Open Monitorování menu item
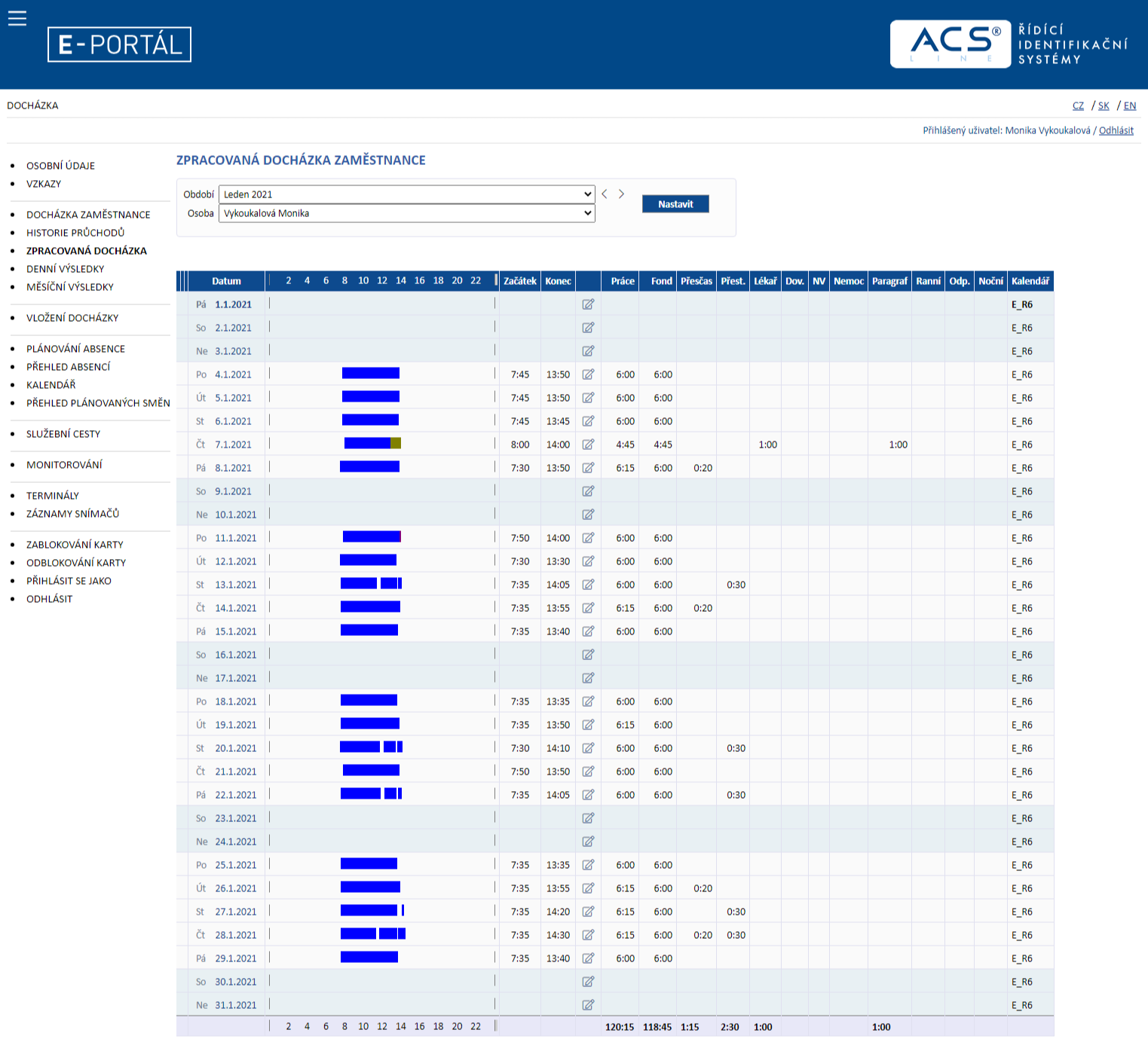1148x1042 pixels. 64,465
